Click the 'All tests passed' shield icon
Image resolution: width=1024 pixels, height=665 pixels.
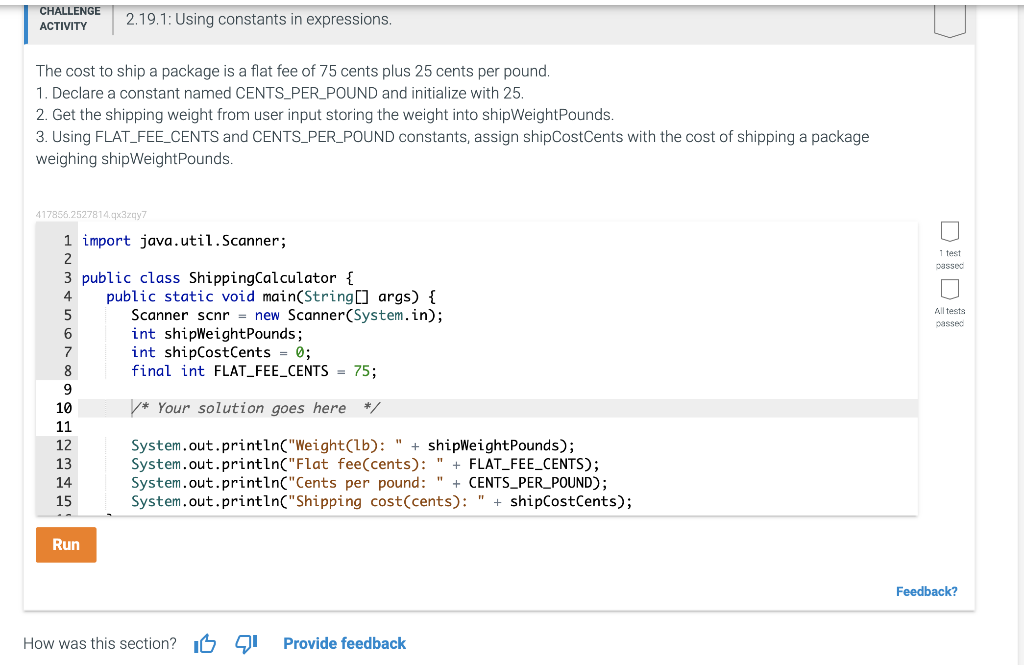tap(950, 289)
